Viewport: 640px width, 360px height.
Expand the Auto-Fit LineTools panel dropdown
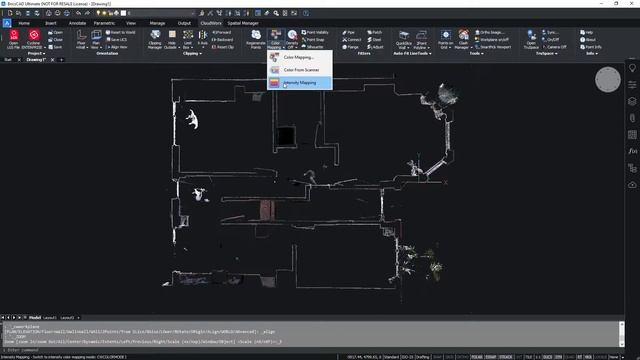412,53
